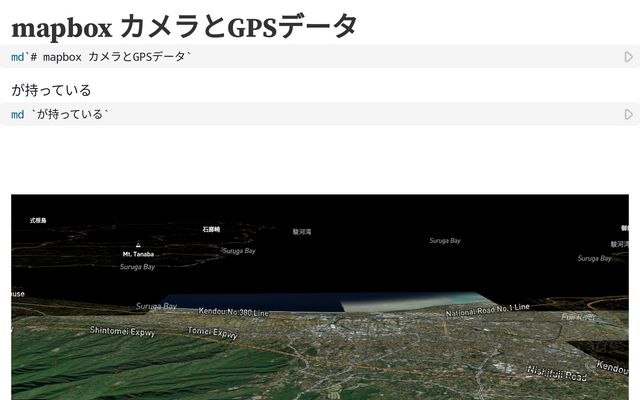This screenshot has width=640, height=400.
Task: Click the 'mapbox カメラとGPSデータ' heading
Action: [x=184, y=26]
